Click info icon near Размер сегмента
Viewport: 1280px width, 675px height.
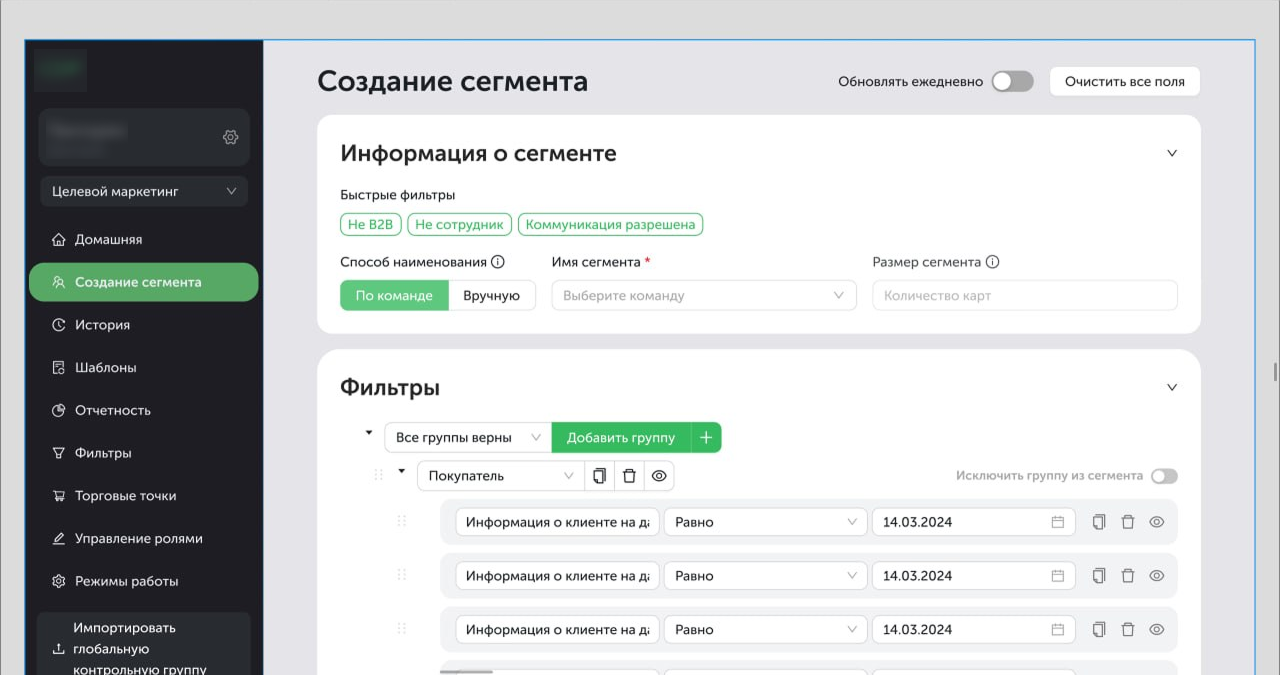(993, 262)
